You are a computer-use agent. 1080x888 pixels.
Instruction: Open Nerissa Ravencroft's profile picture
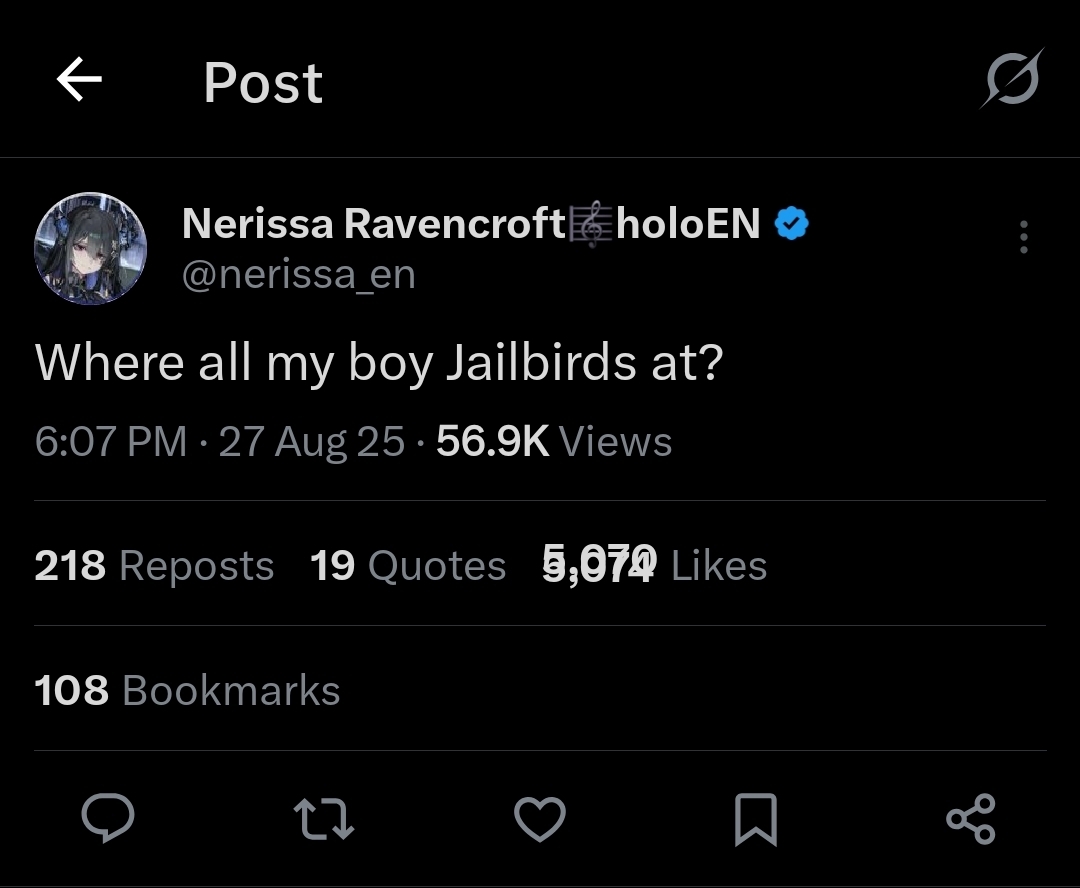[91, 248]
